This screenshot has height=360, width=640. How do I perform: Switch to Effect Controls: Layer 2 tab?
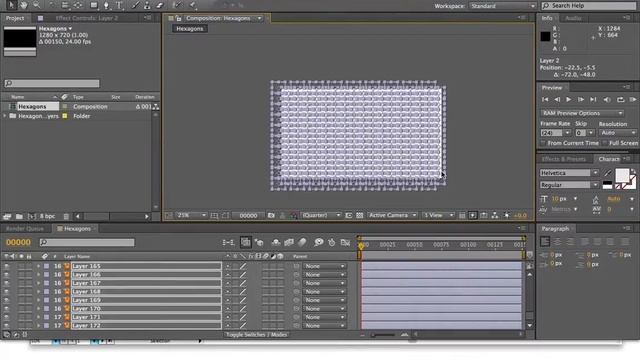point(87,18)
